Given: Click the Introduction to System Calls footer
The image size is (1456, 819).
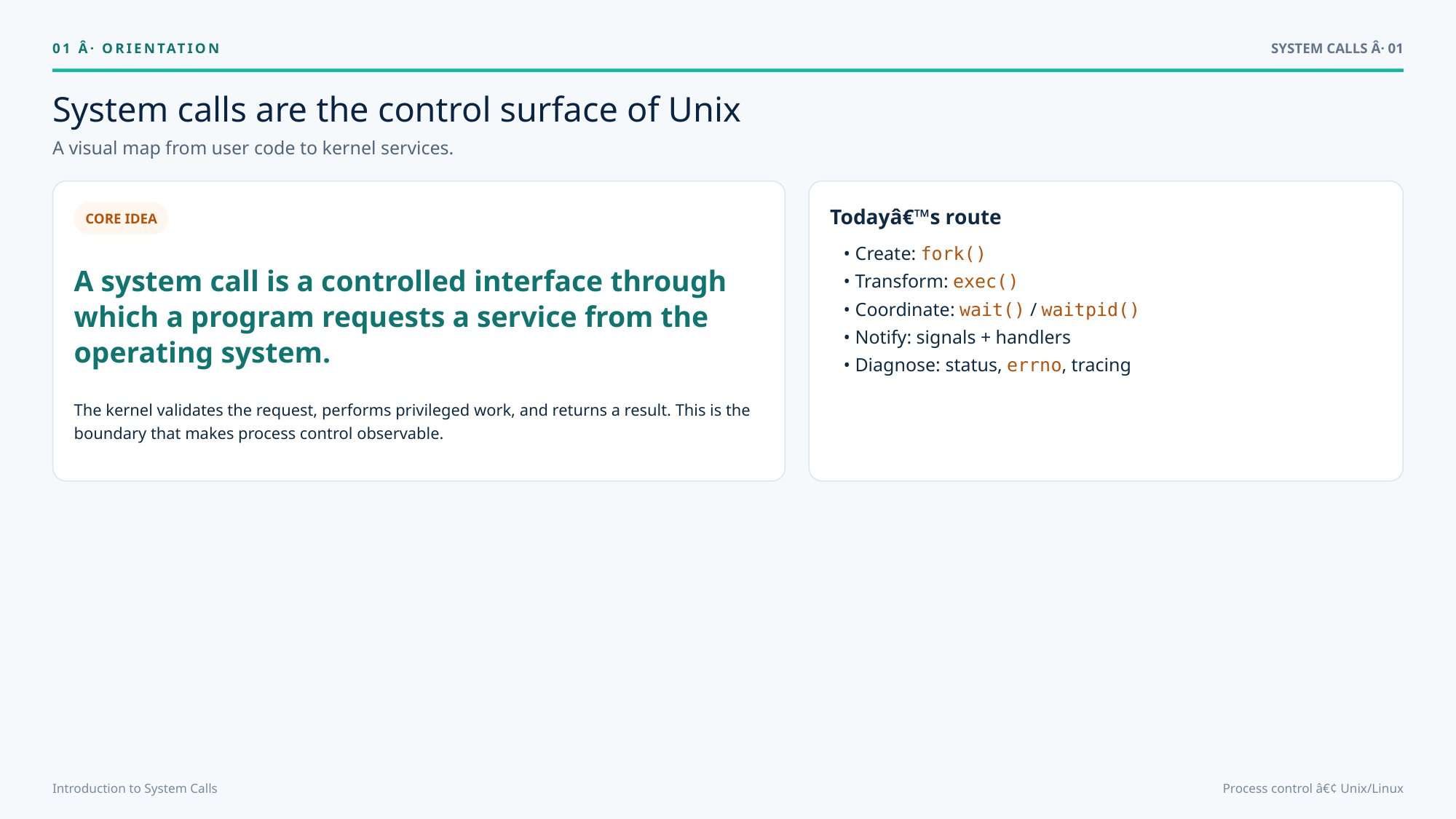Looking at the screenshot, I should [x=135, y=788].
